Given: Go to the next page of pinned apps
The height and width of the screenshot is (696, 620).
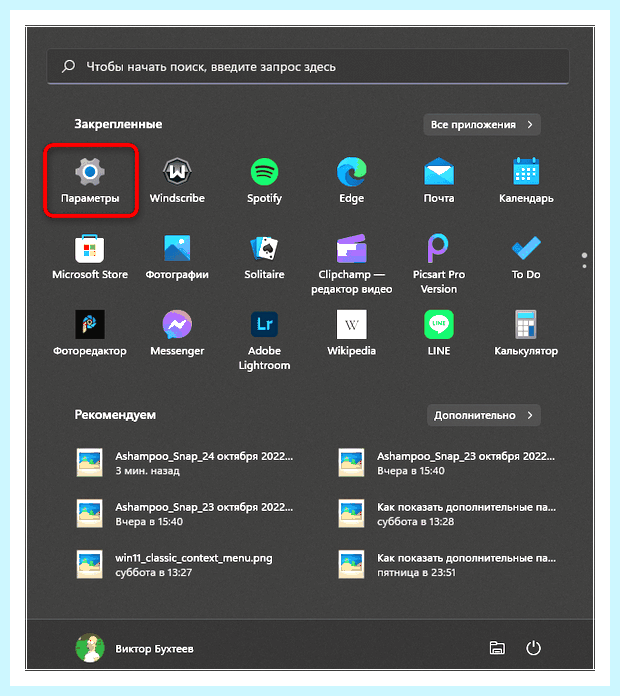Looking at the screenshot, I should point(584,266).
